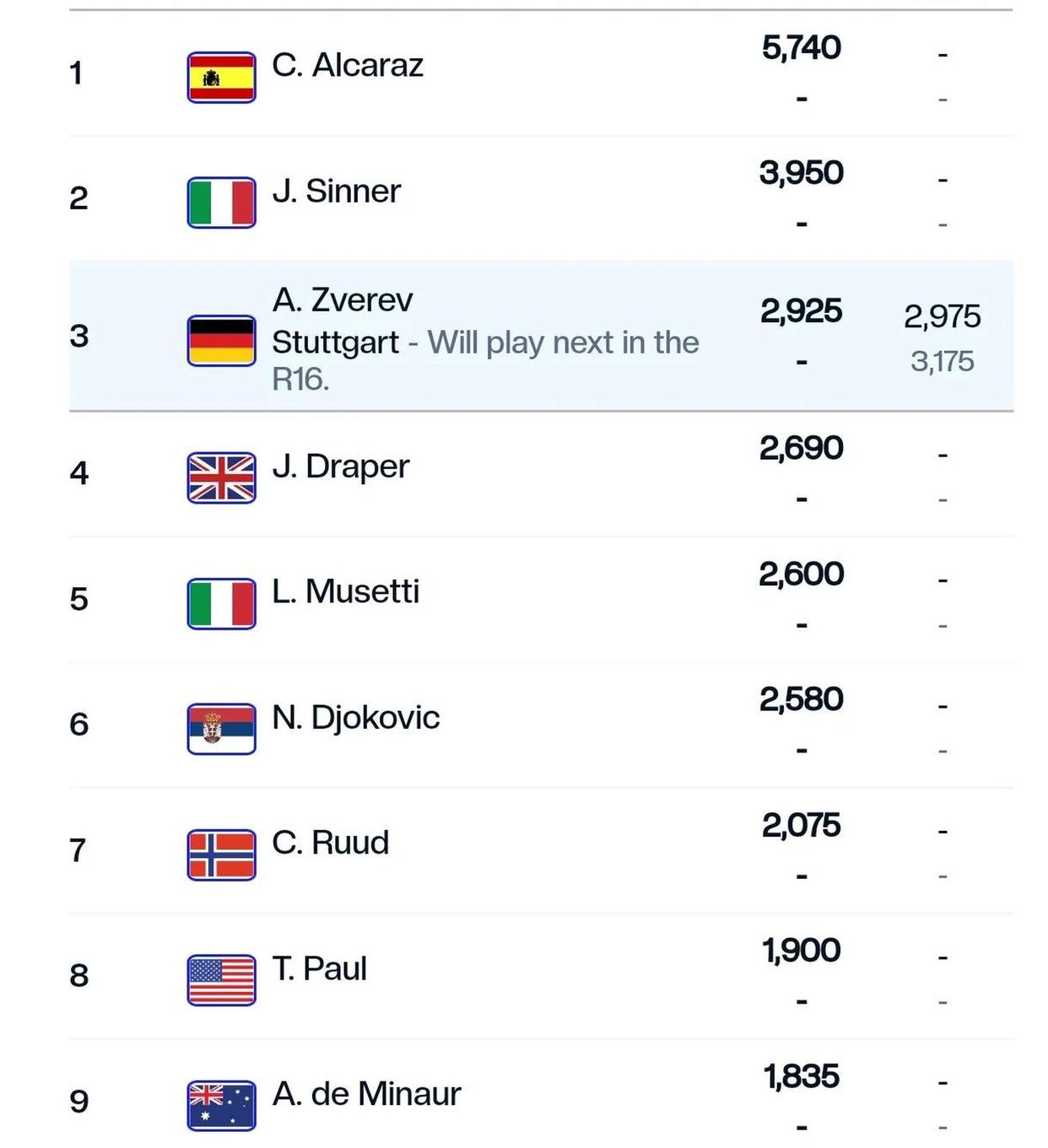Click the Spain flag next to Alcaraz
The height and width of the screenshot is (1148, 1048).
pos(221,78)
